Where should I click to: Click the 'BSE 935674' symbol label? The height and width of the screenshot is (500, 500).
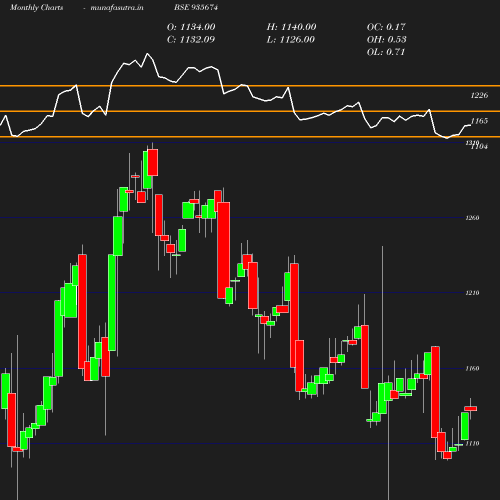point(196,7)
